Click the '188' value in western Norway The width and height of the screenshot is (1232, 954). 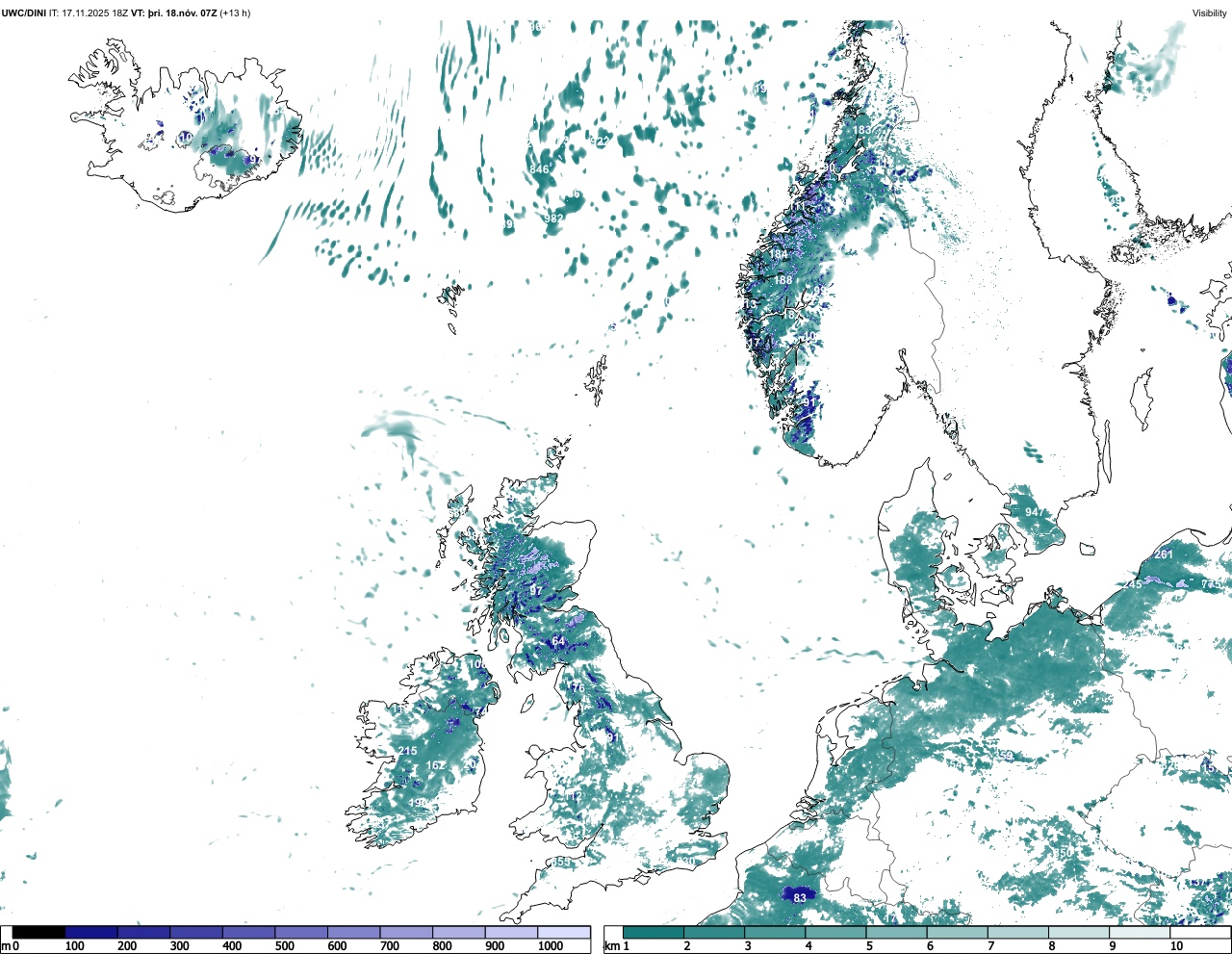point(783,281)
